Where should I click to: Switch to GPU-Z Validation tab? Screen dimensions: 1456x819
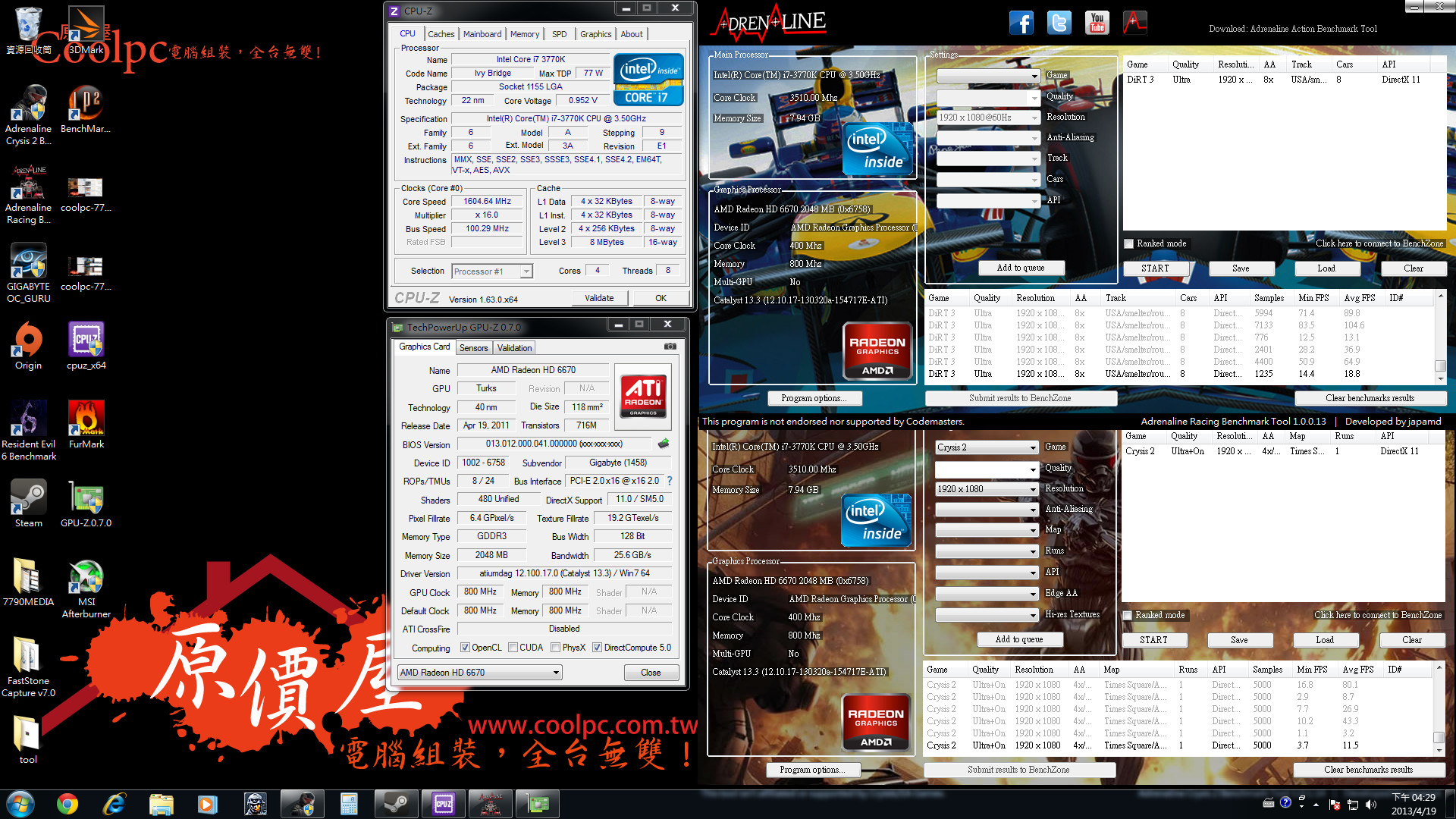coord(515,348)
